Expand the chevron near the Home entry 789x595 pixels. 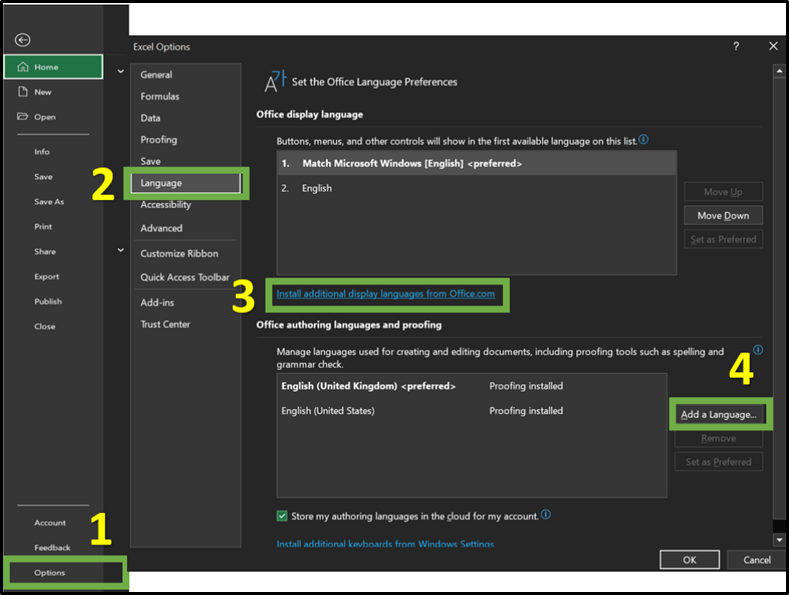(x=121, y=71)
